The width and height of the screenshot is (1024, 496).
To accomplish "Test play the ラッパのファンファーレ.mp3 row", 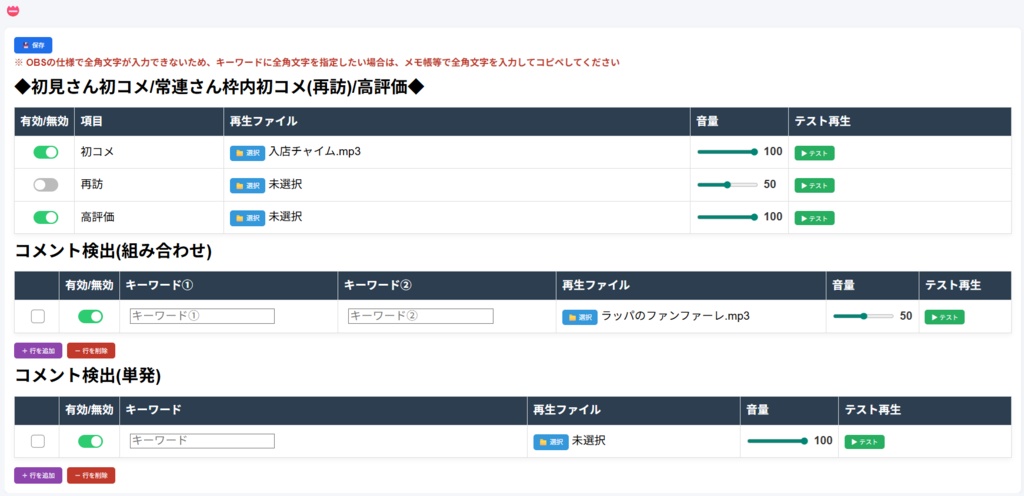I will pos(944,317).
